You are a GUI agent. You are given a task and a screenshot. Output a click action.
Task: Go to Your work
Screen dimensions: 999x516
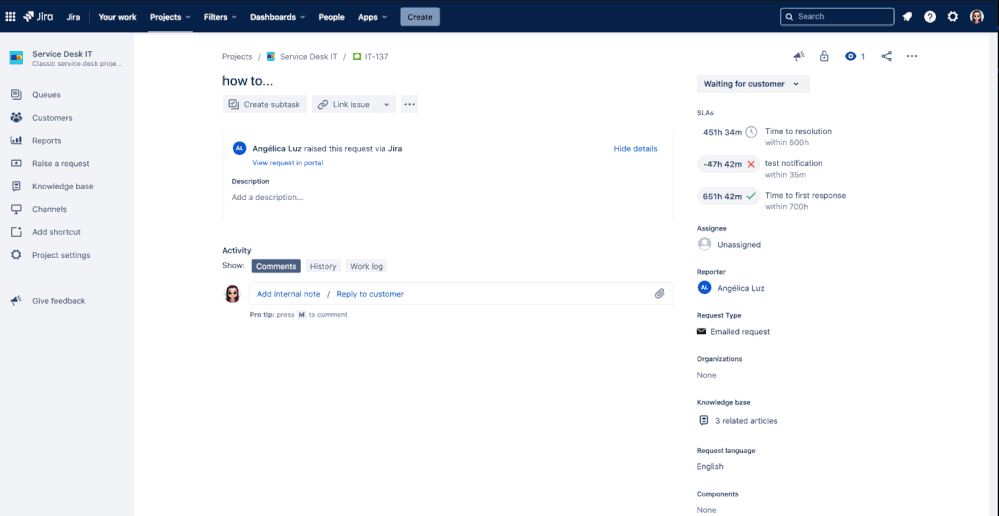pos(117,17)
